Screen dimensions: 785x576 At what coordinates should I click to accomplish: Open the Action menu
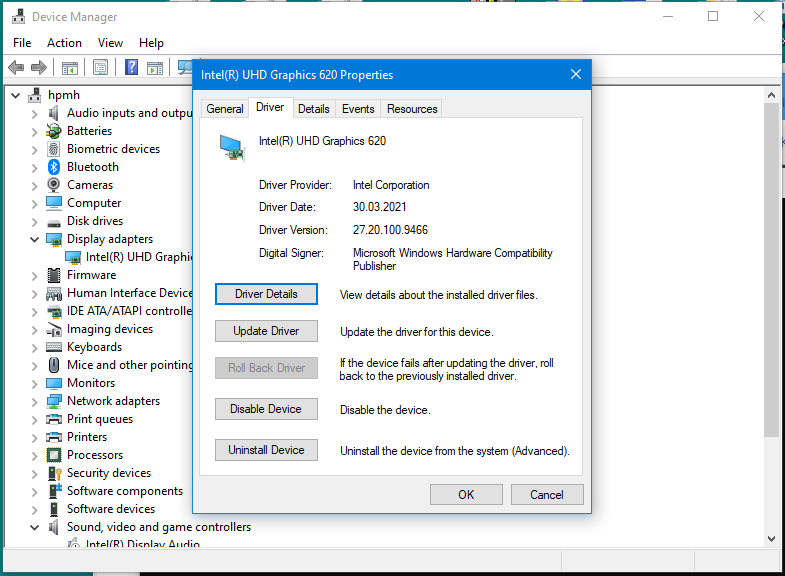64,43
